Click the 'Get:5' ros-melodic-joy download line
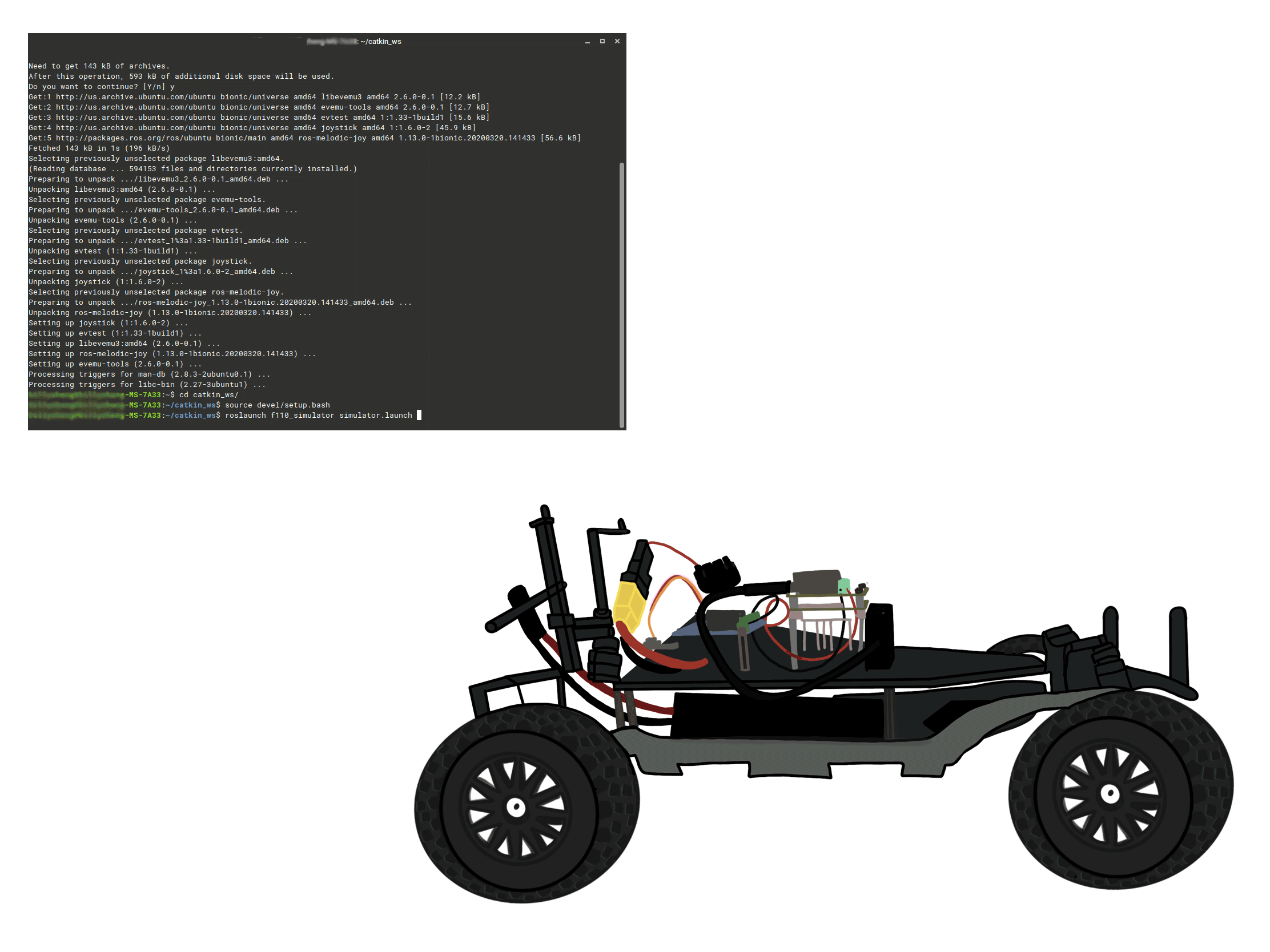 click(x=304, y=138)
